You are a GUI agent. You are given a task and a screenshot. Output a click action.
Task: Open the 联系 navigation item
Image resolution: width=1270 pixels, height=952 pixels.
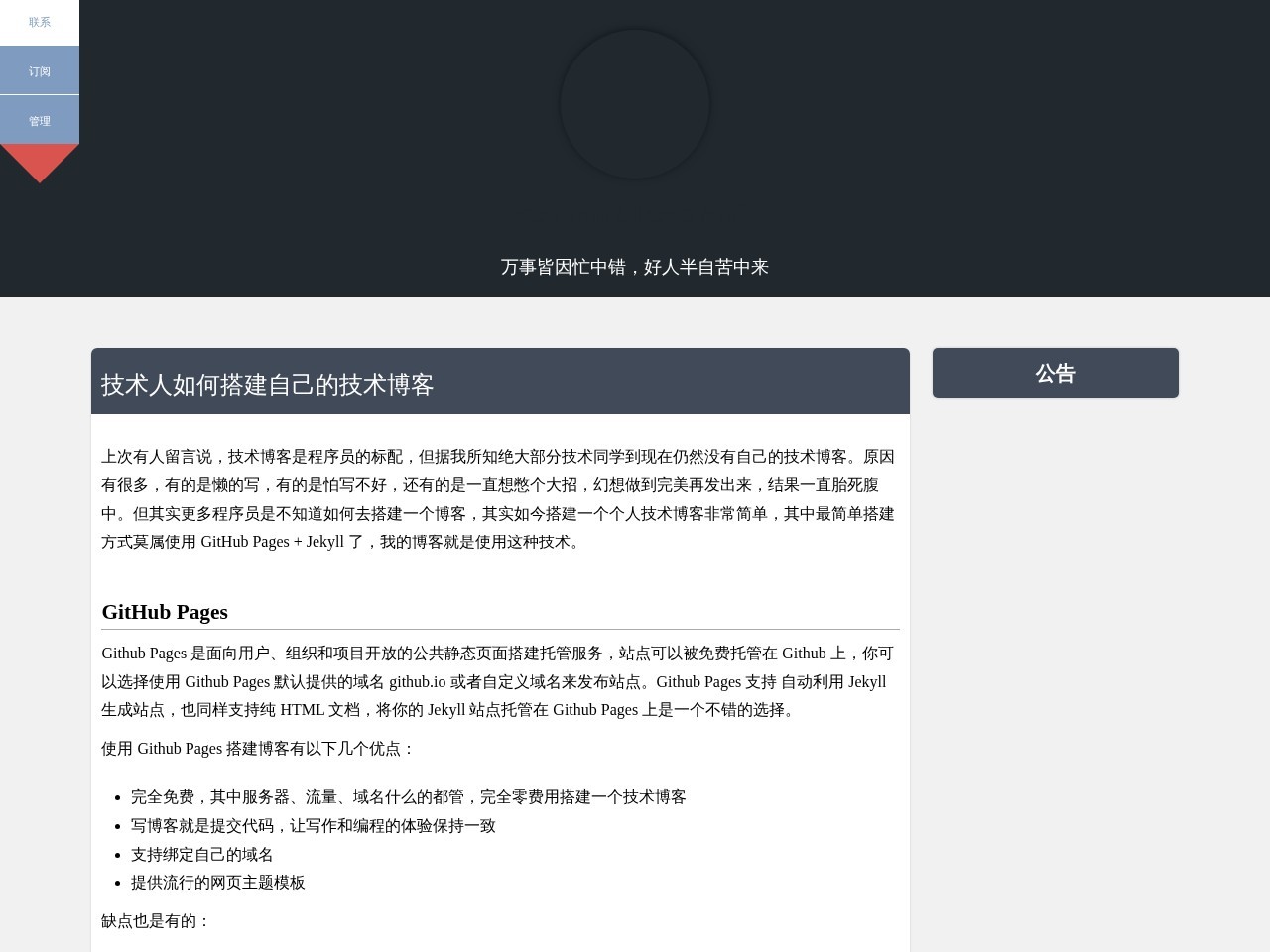40,22
